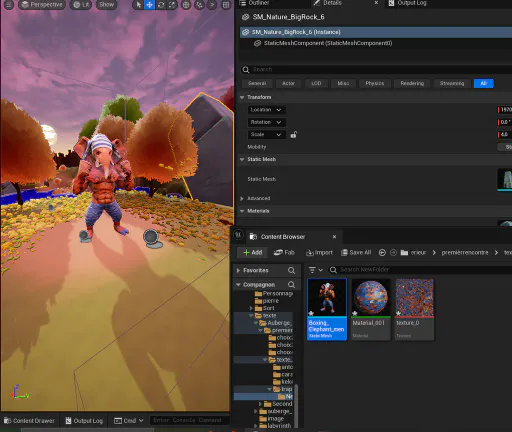Toggle the LOD details filter

pyautogui.click(x=316, y=83)
